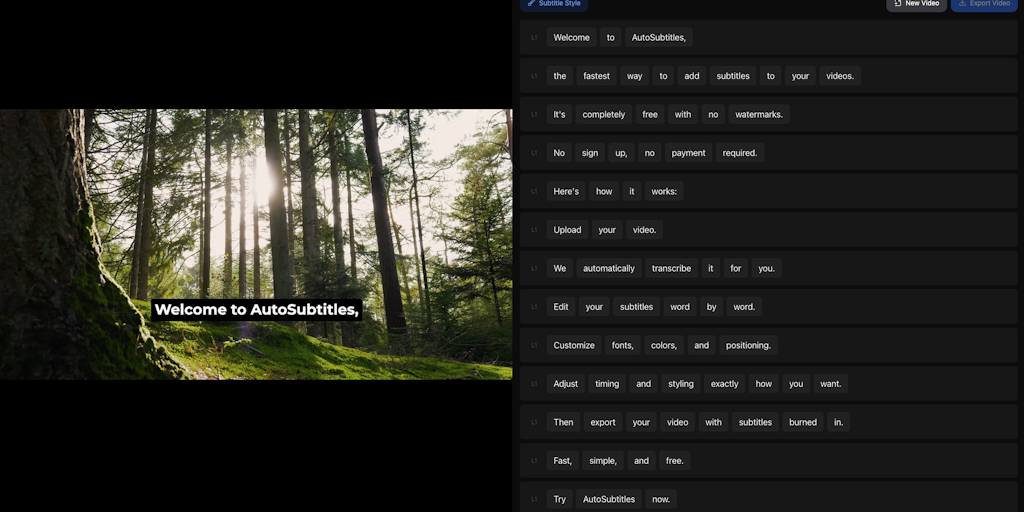Screen dimensions: 1024x512
Task: Click "how" in the "Adjust timing" line
Action: [x=763, y=384]
